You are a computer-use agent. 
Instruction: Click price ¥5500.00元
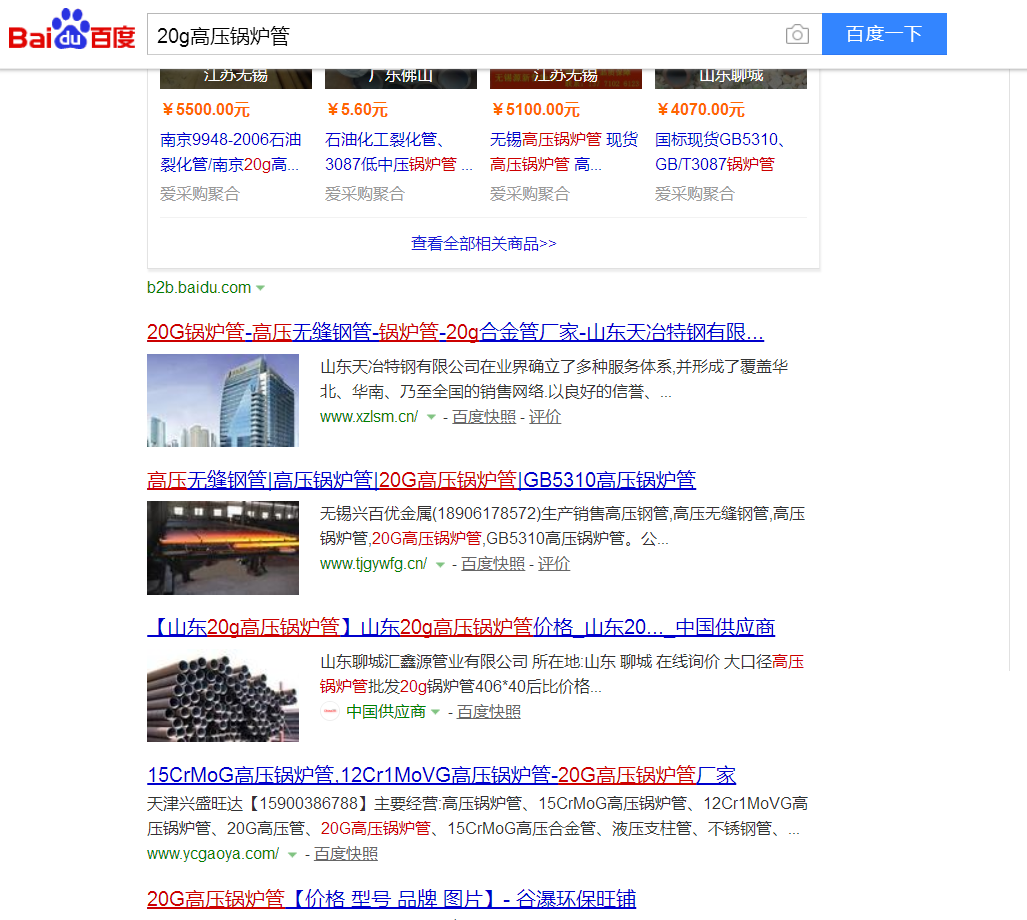tap(206, 109)
